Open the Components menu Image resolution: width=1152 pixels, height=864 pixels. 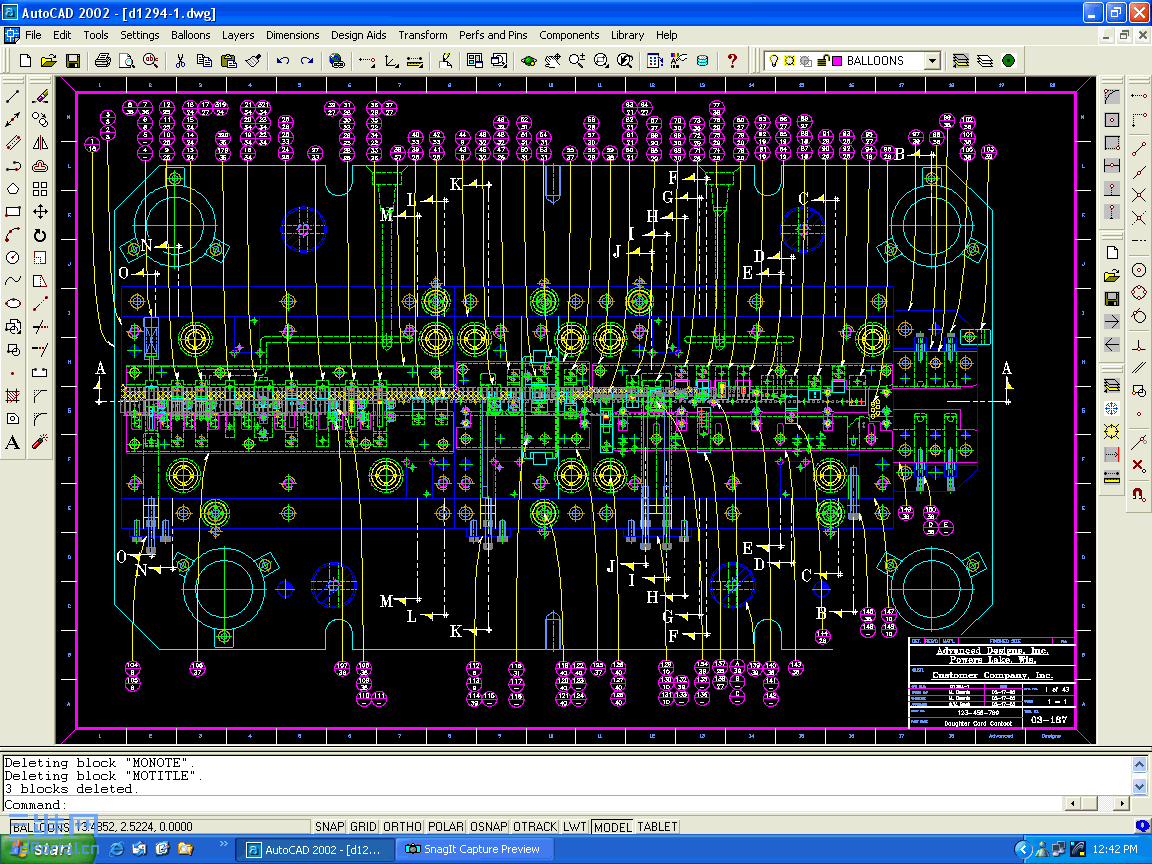(569, 35)
